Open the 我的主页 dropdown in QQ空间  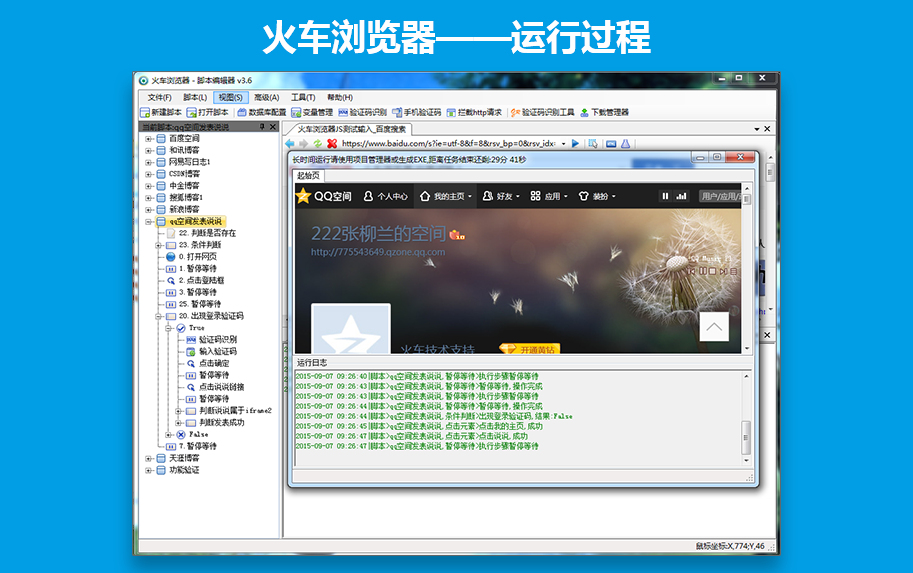(x=446, y=197)
